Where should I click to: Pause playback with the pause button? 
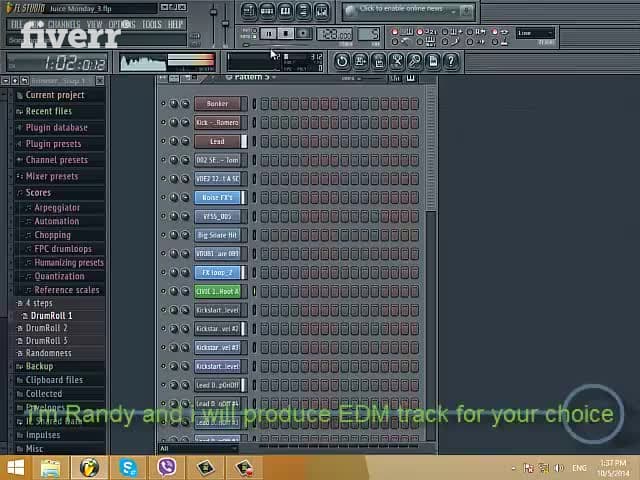tap(269, 34)
